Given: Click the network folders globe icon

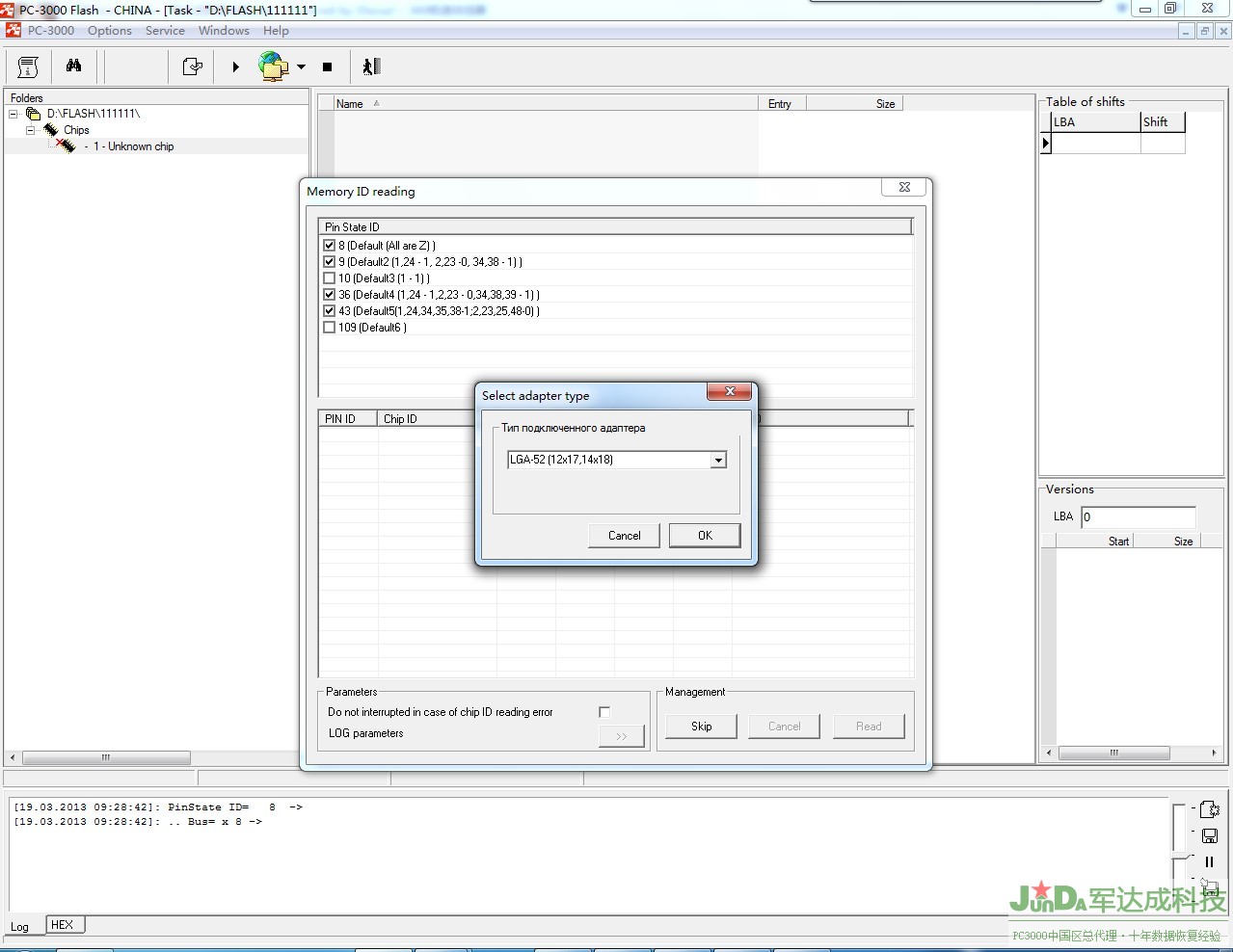Looking at the screenshot, I should (x=274, y=66).
